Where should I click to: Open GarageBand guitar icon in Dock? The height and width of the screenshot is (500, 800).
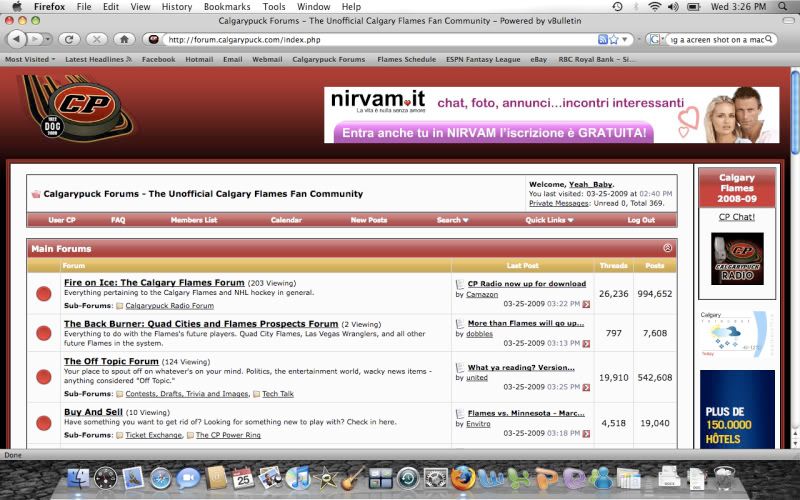(x=353, y=479)
